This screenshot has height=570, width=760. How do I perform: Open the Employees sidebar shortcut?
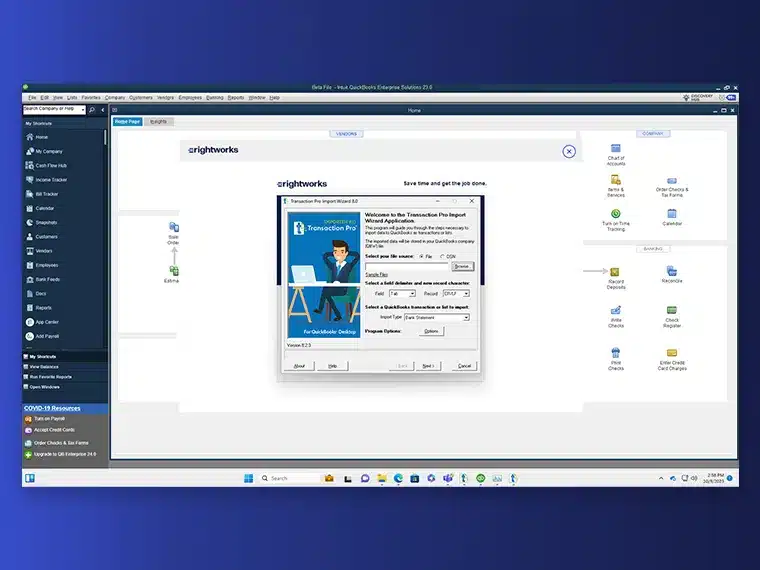(42, 265)
